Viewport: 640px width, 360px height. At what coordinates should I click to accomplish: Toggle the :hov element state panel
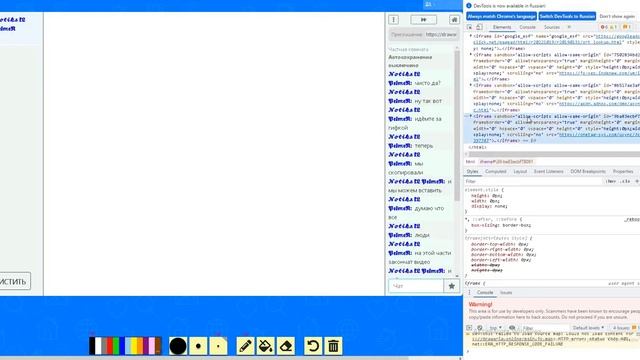[x=611, y=181]
